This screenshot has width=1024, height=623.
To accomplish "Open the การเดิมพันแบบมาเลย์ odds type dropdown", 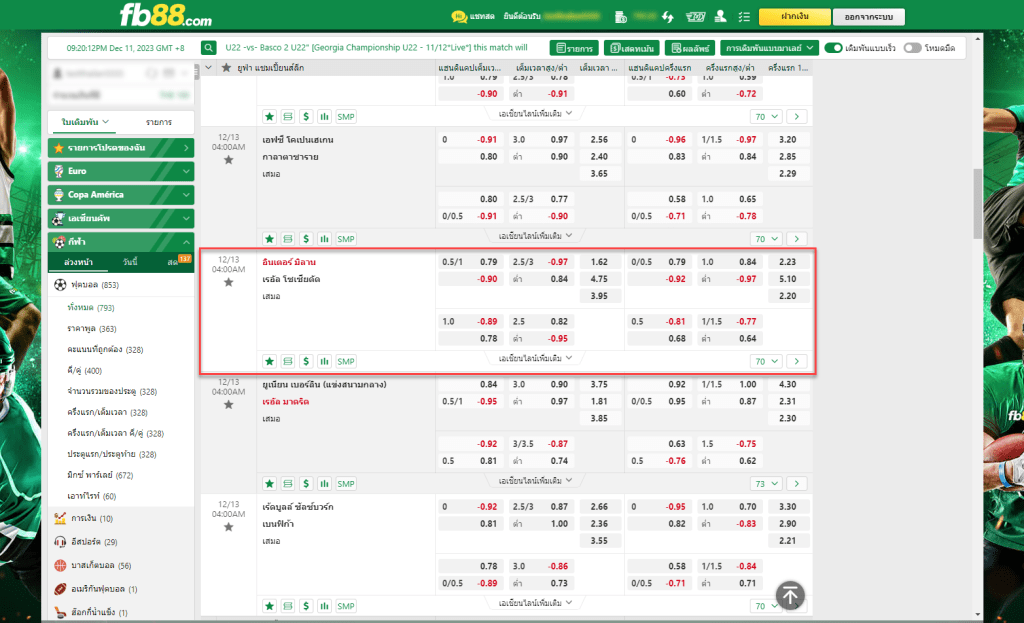I will (x=770, y=47).
